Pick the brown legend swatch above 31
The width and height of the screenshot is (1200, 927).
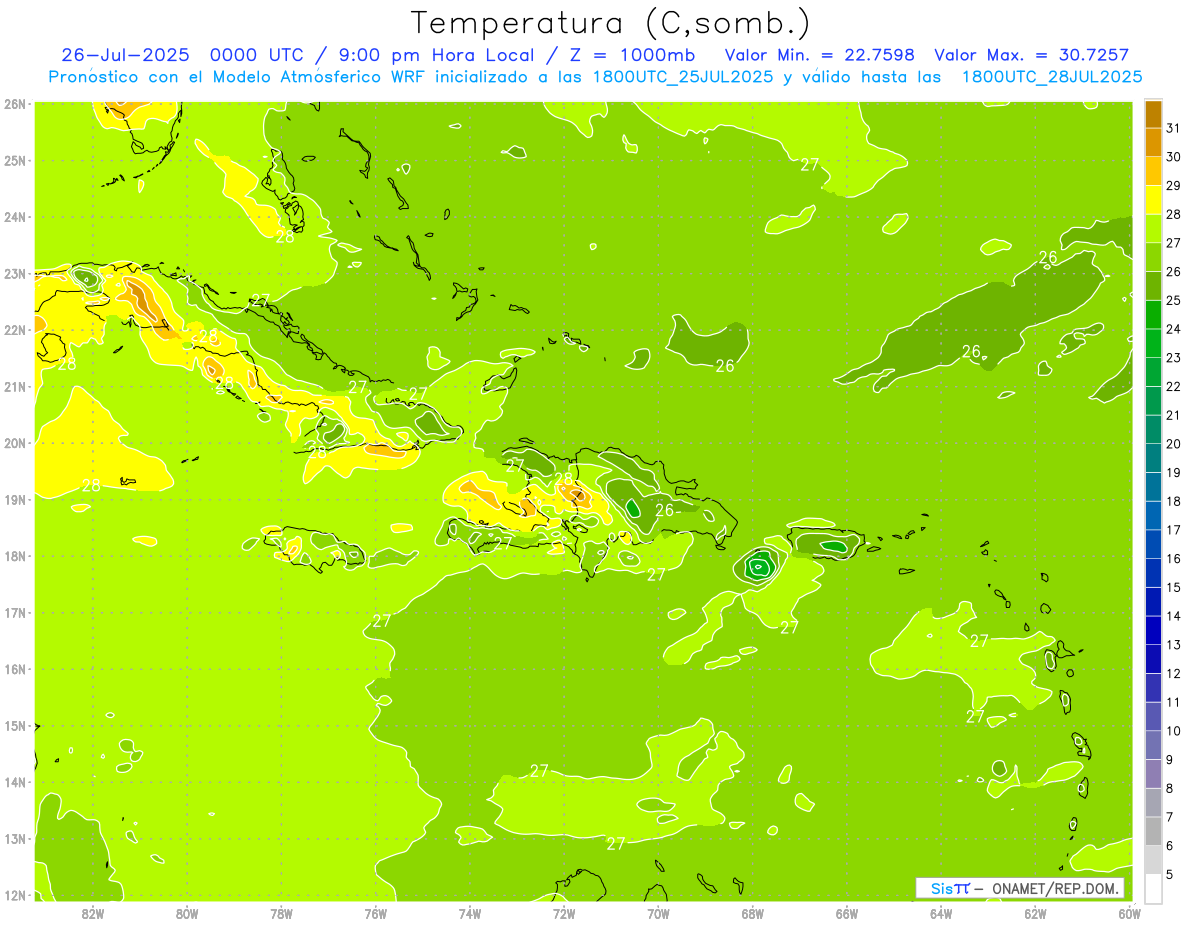tap(1153, 114)
